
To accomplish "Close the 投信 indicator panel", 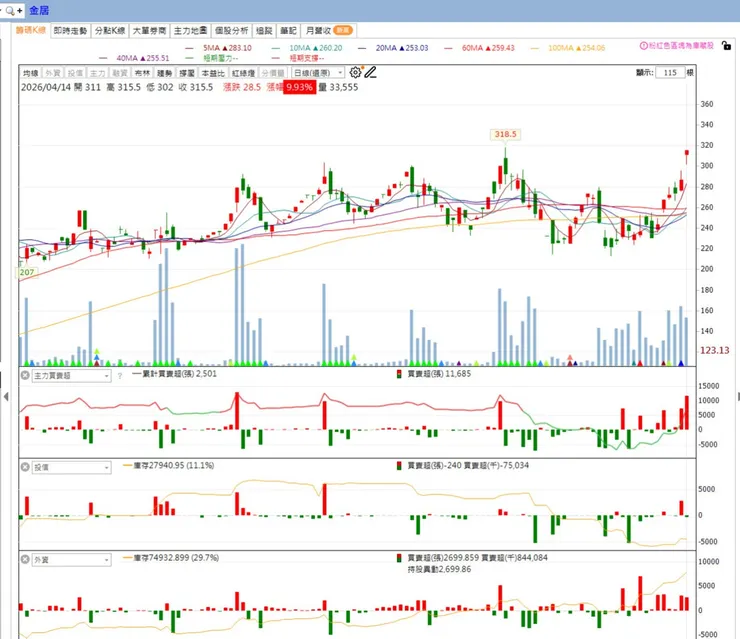I will click(x=25, y=467).
